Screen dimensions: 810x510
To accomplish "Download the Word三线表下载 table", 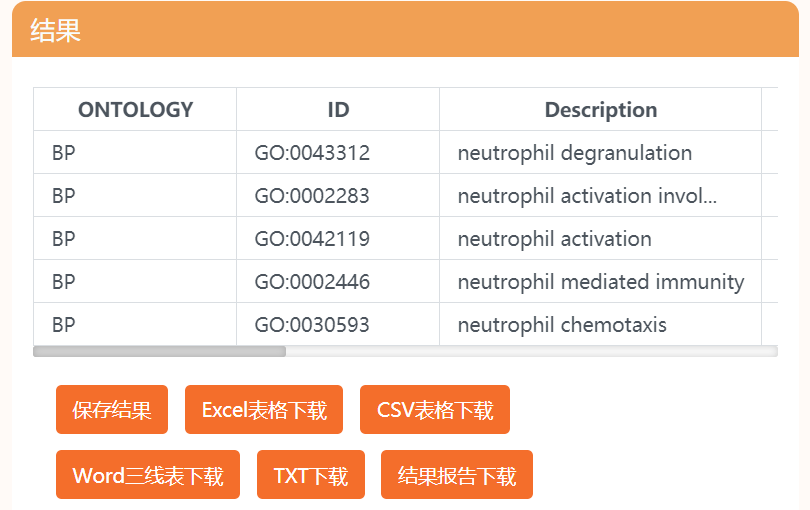I will point(148,475).
